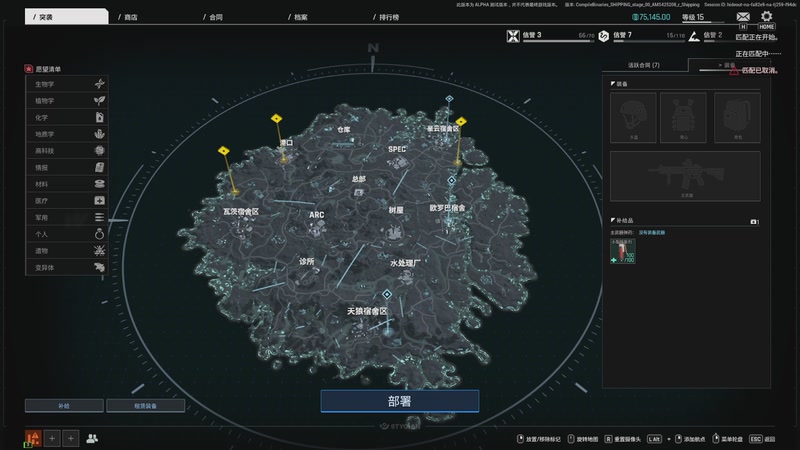Click the ESC 返回 back hint
The height and width of the screenshot is (450, 800).
763,439
